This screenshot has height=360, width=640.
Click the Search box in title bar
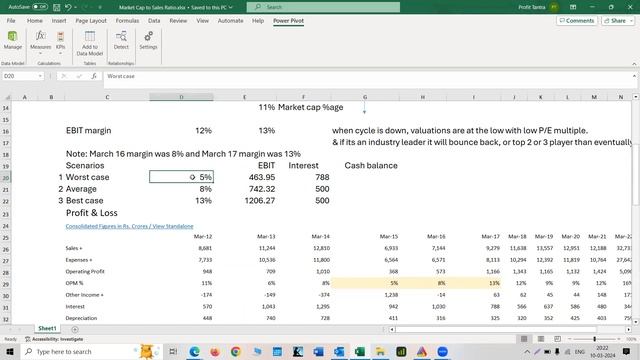click(x=323, y=7)
